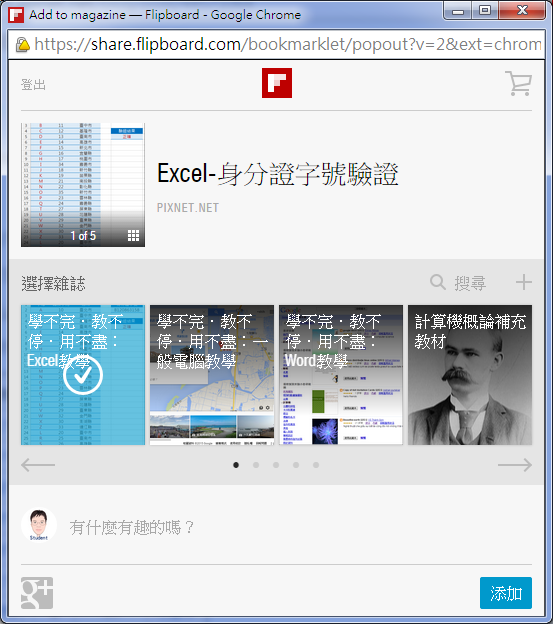The image size is (553, 624).
Task: Open the image grid picker icon
Action: pos(133,236)
